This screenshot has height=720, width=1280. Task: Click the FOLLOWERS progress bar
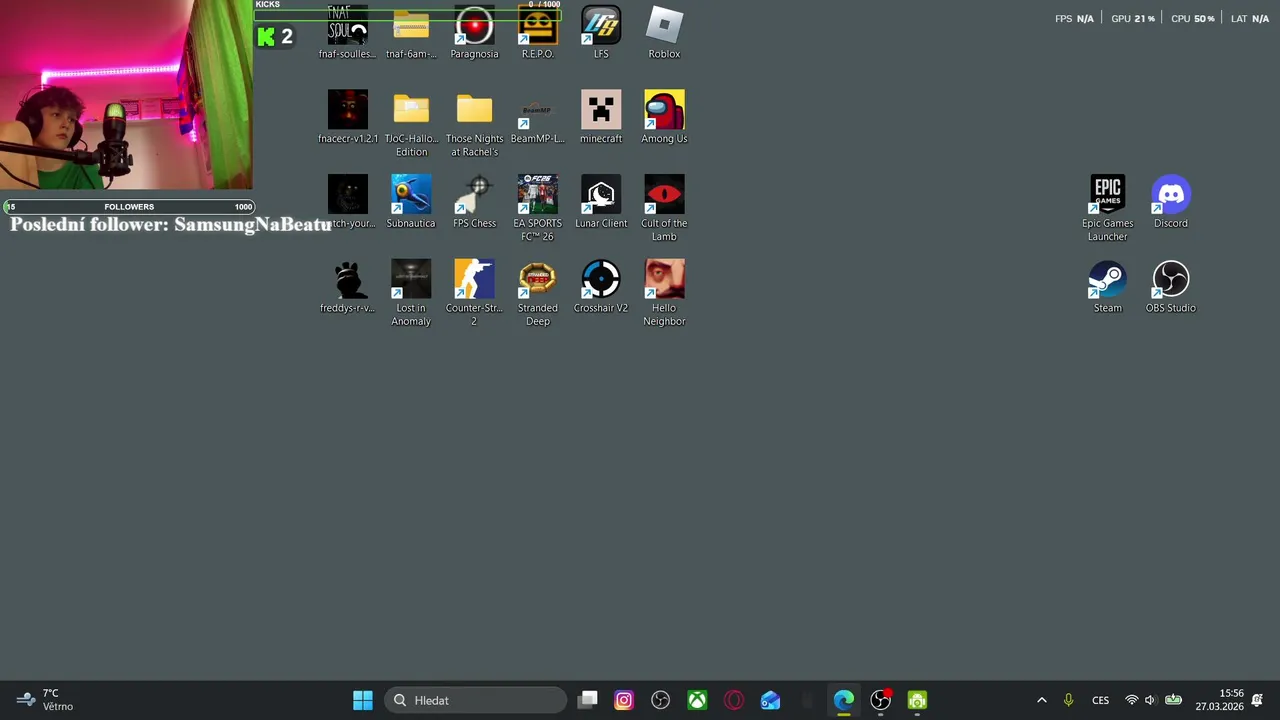130,207
